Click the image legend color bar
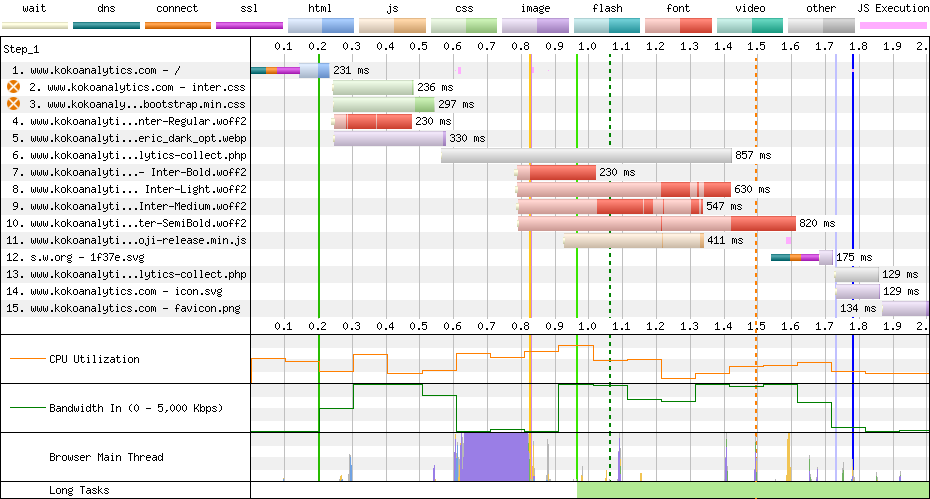The height and width of the screenshot is (499, 930). (535, 26)
